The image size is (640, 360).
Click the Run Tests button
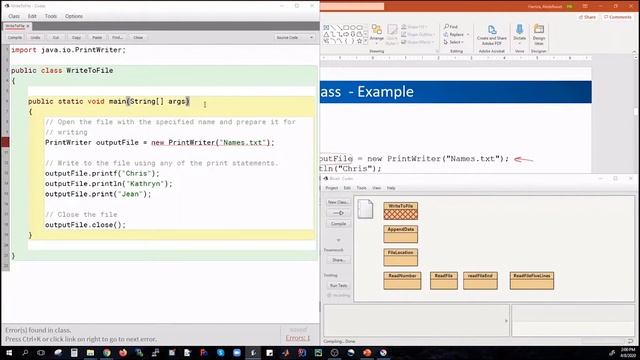[338, 286]
